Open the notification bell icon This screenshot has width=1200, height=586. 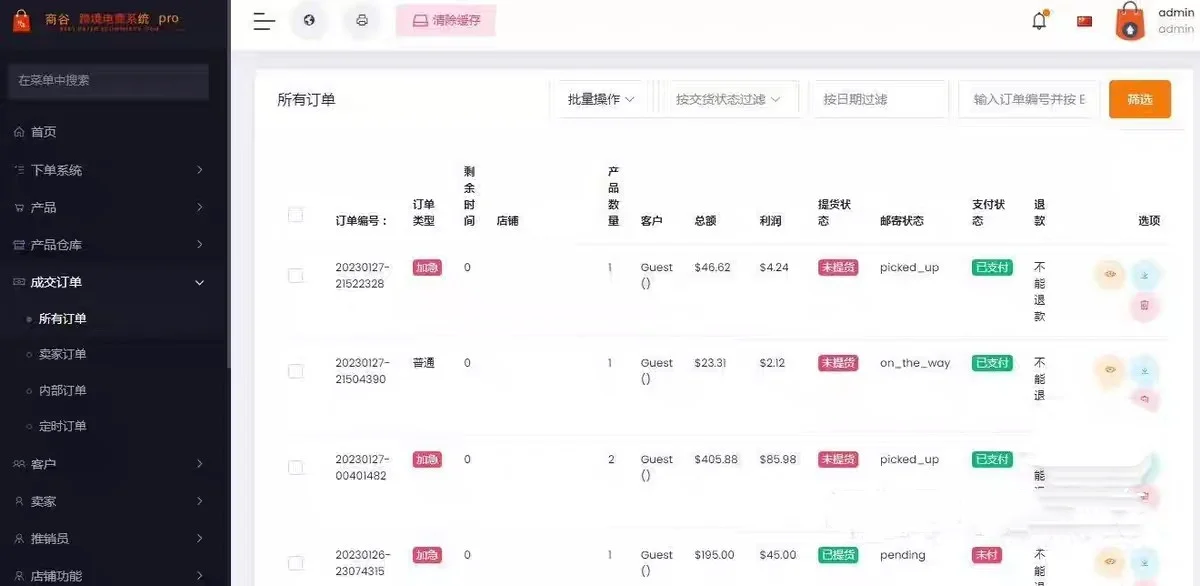pyautogui.click(x=1040, y=21)
